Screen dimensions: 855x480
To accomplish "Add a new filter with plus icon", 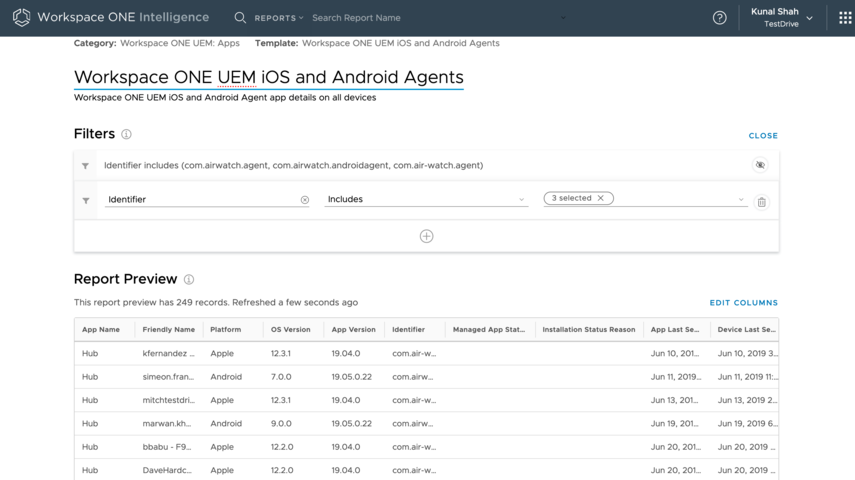I will pyautogui.click(x=426, y=236).
